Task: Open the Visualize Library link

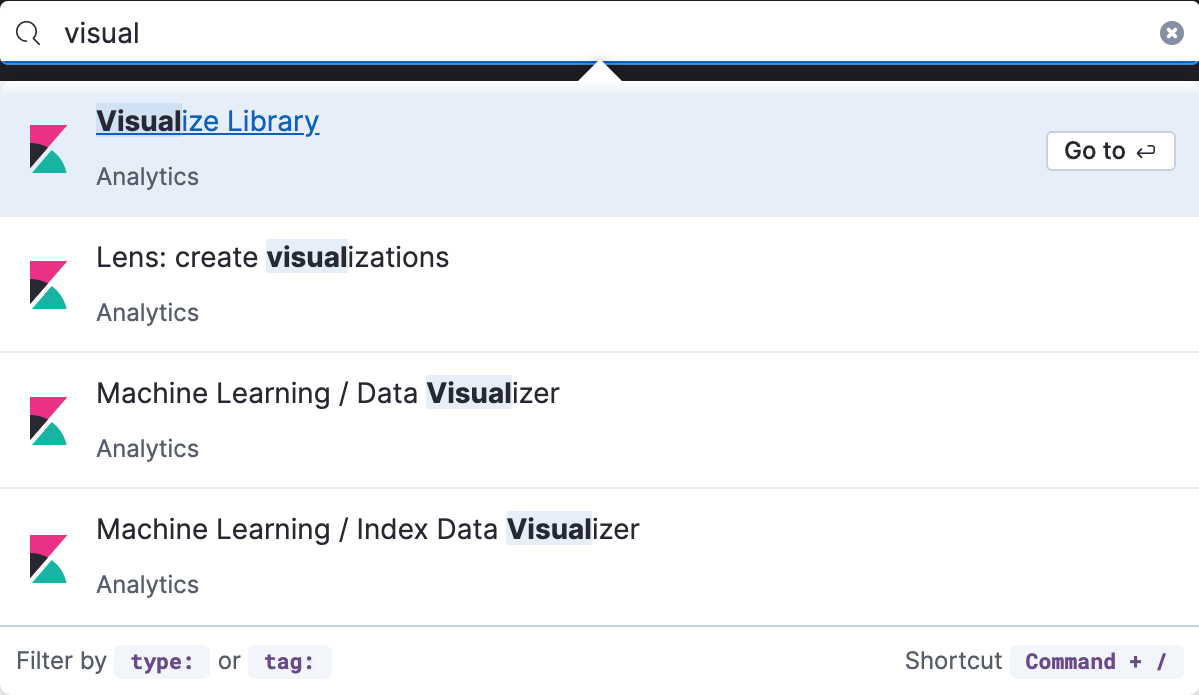Action: point(207,121)
